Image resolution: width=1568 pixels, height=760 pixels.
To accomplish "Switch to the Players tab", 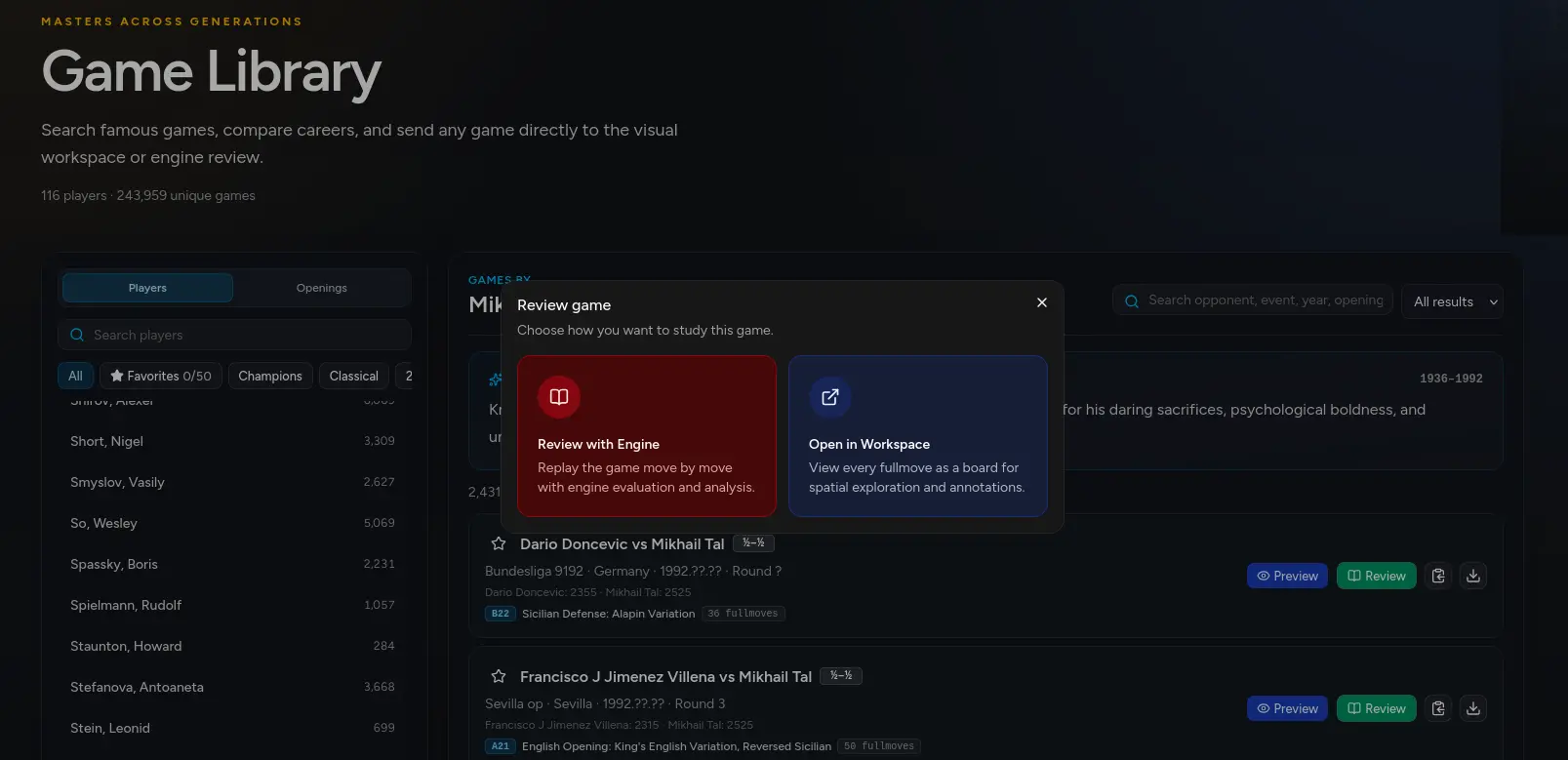I will (147, 288).
